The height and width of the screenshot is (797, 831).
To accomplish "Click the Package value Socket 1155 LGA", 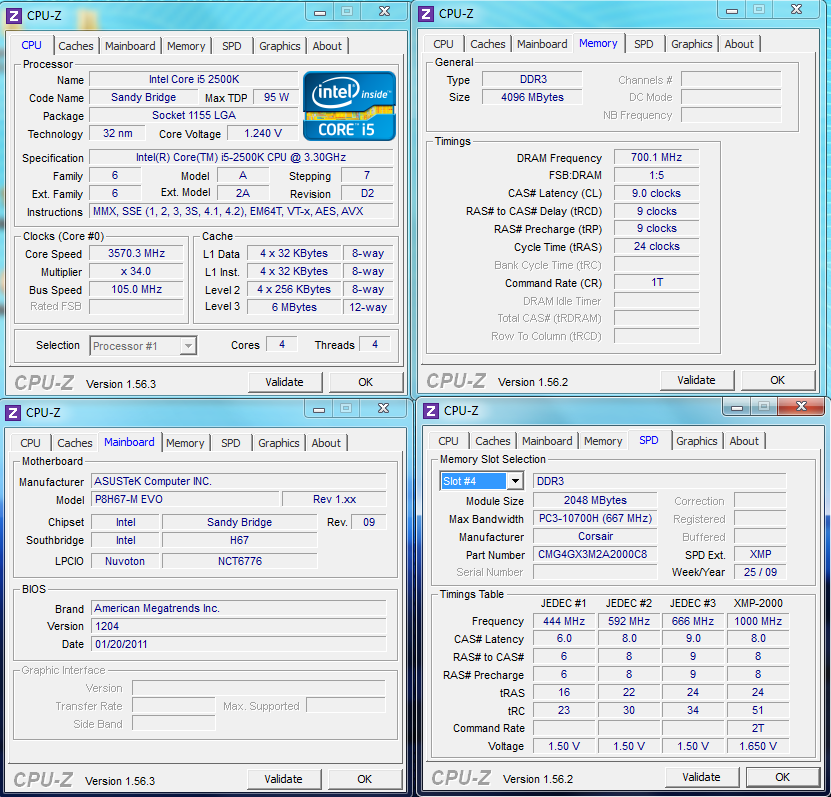I will click(x=193, y=116).
